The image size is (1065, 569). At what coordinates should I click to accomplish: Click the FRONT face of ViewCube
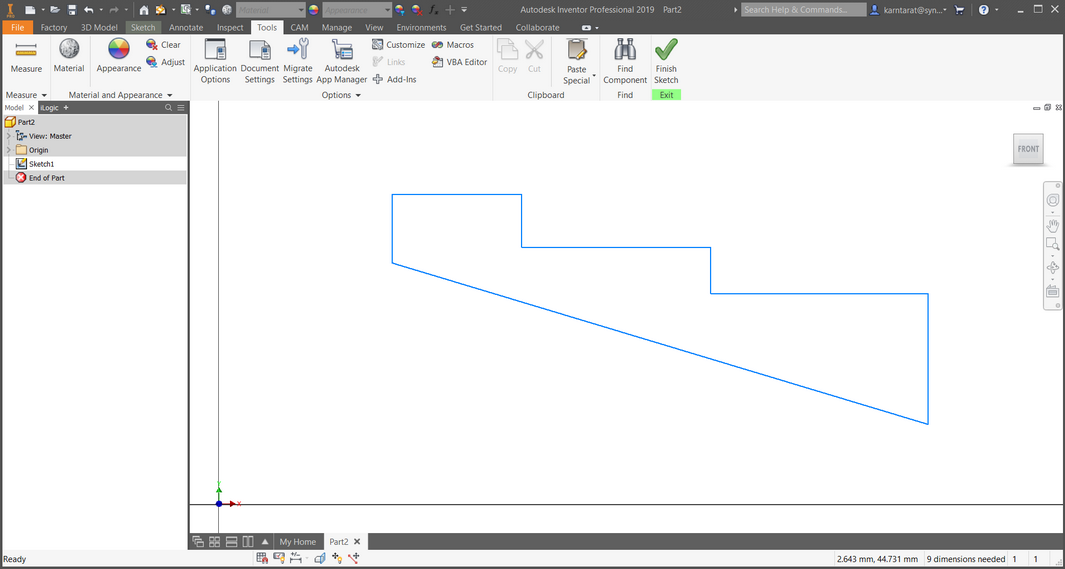(1028, 149)
